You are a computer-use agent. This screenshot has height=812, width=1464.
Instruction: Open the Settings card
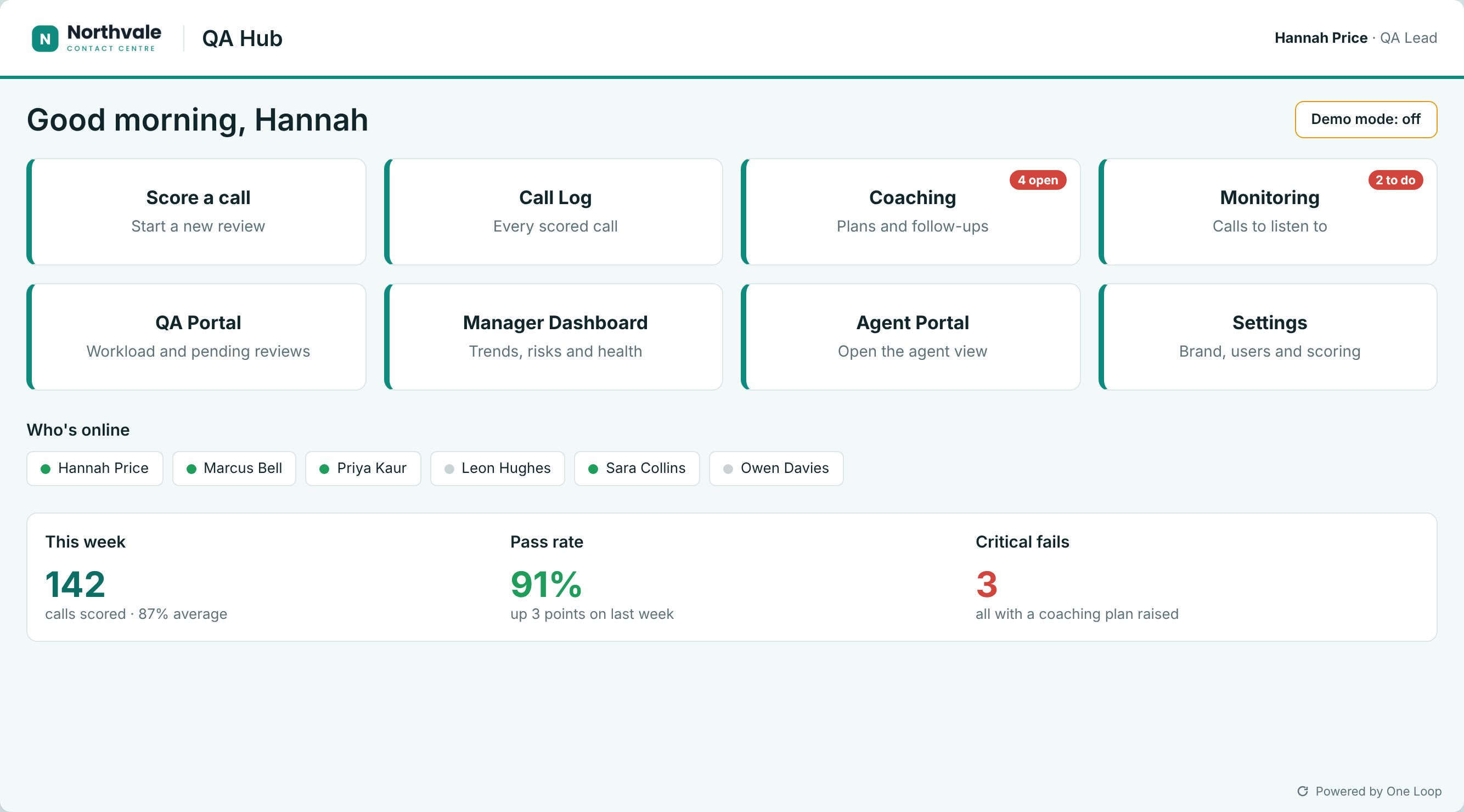(x=1268, y=337)
